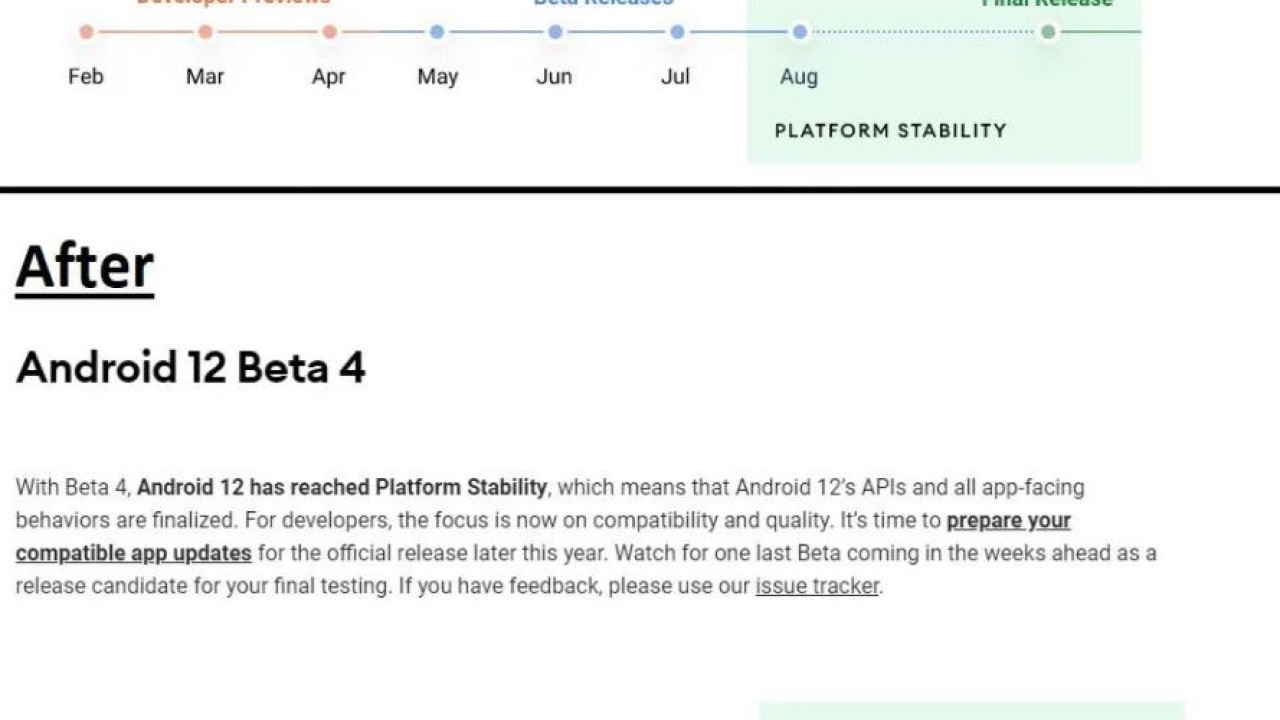Click the PLATFORM STABILITY label

pos(890,131)
